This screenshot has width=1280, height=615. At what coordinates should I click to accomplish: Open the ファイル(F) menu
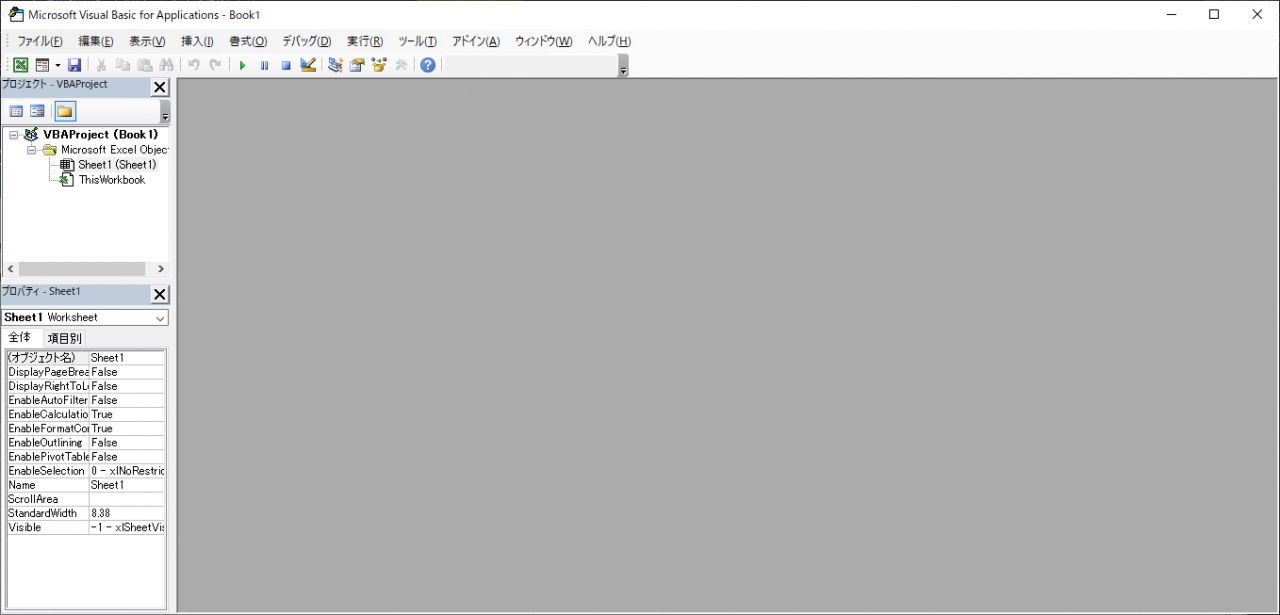point(40,41)
